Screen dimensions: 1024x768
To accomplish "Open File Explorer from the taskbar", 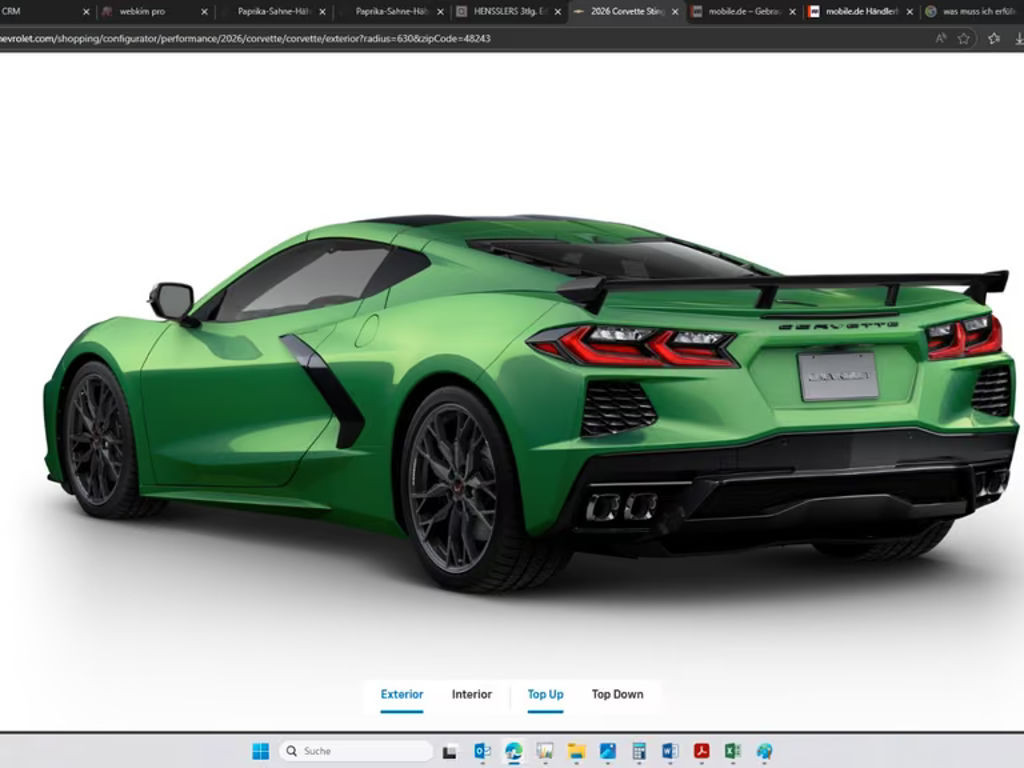I will [x=576, y=752].
